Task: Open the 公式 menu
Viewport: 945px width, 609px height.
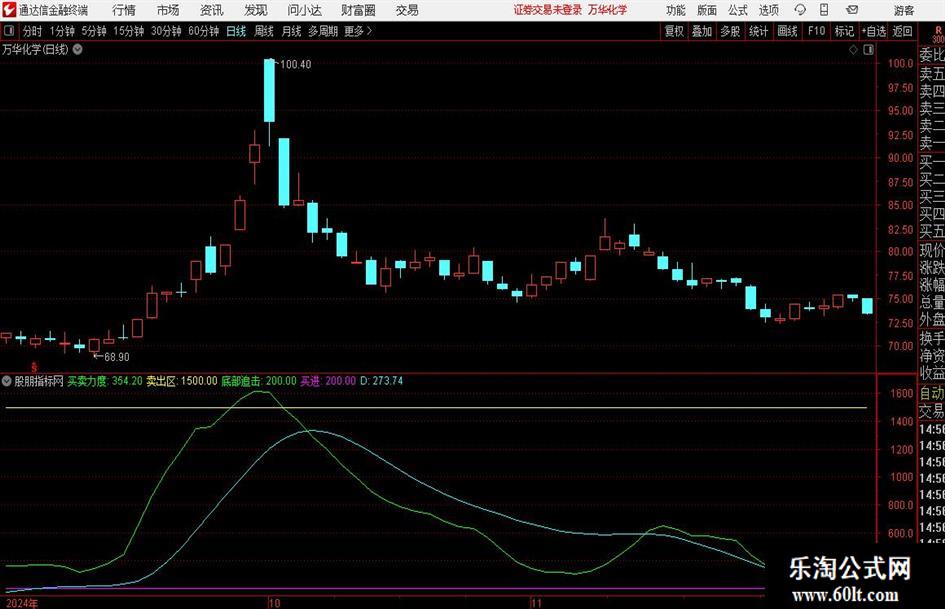Action: 738,10
